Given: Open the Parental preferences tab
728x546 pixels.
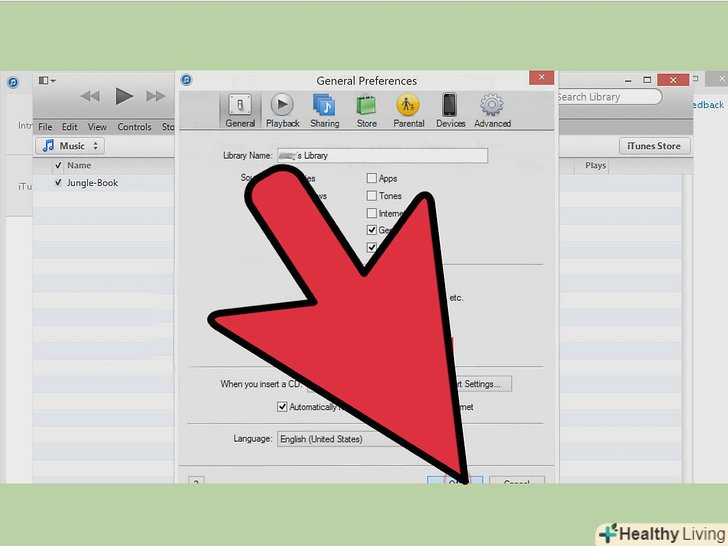Looking at the screenshot, I should coord(409,110).
